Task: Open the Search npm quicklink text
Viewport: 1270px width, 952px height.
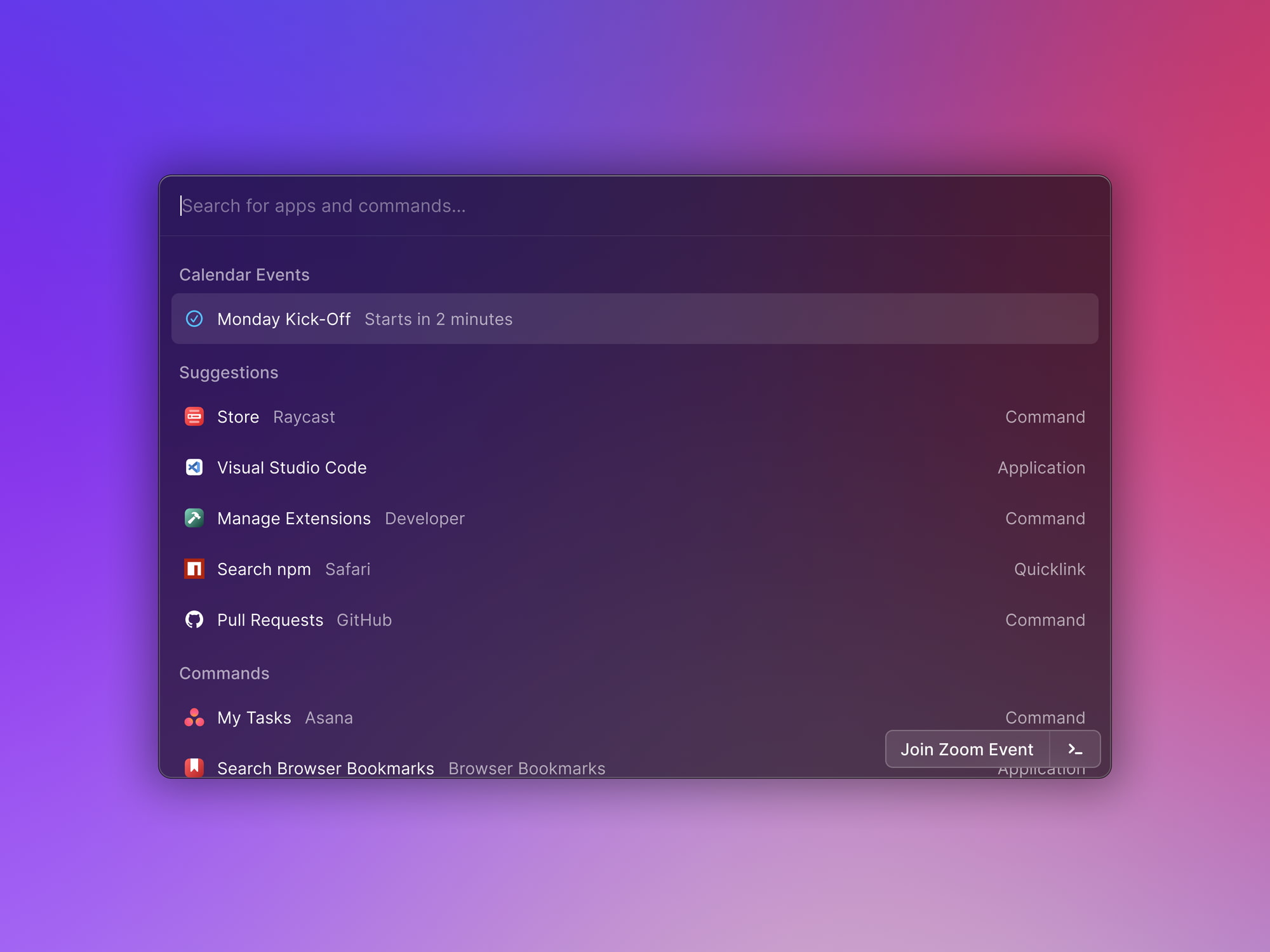Action: point(264,569)
